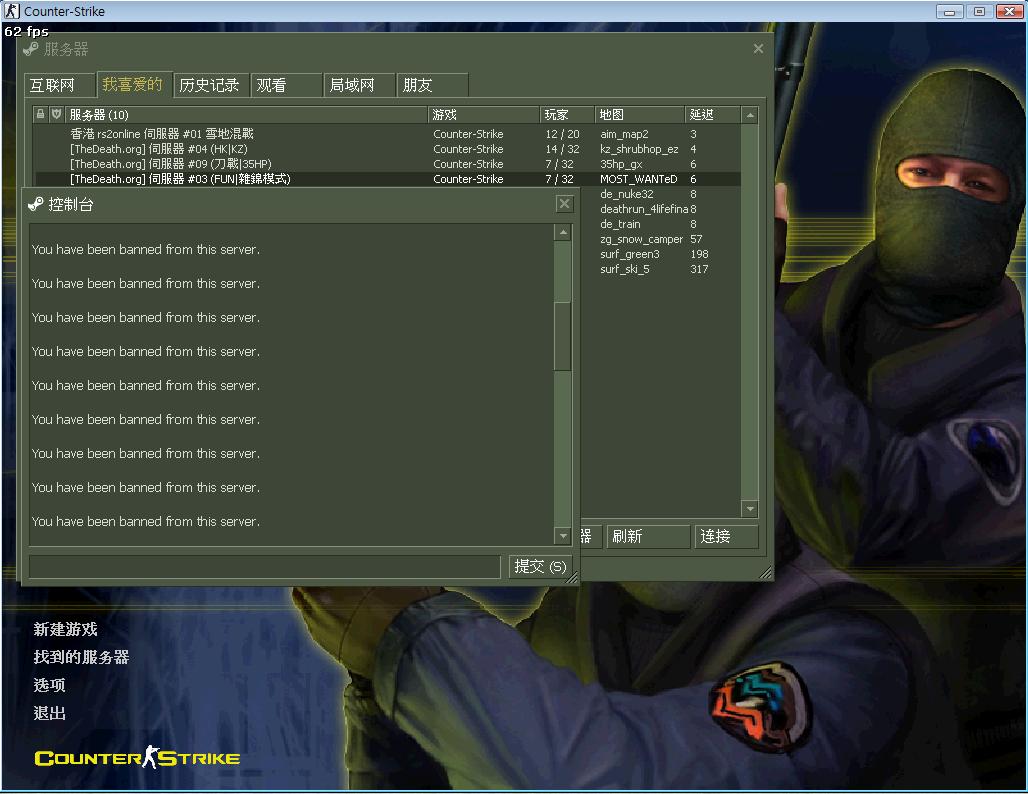This screenshot has height=794, width=1028.
Task: Click the surf_ski_5 map entry
Action: coord(625,269)
